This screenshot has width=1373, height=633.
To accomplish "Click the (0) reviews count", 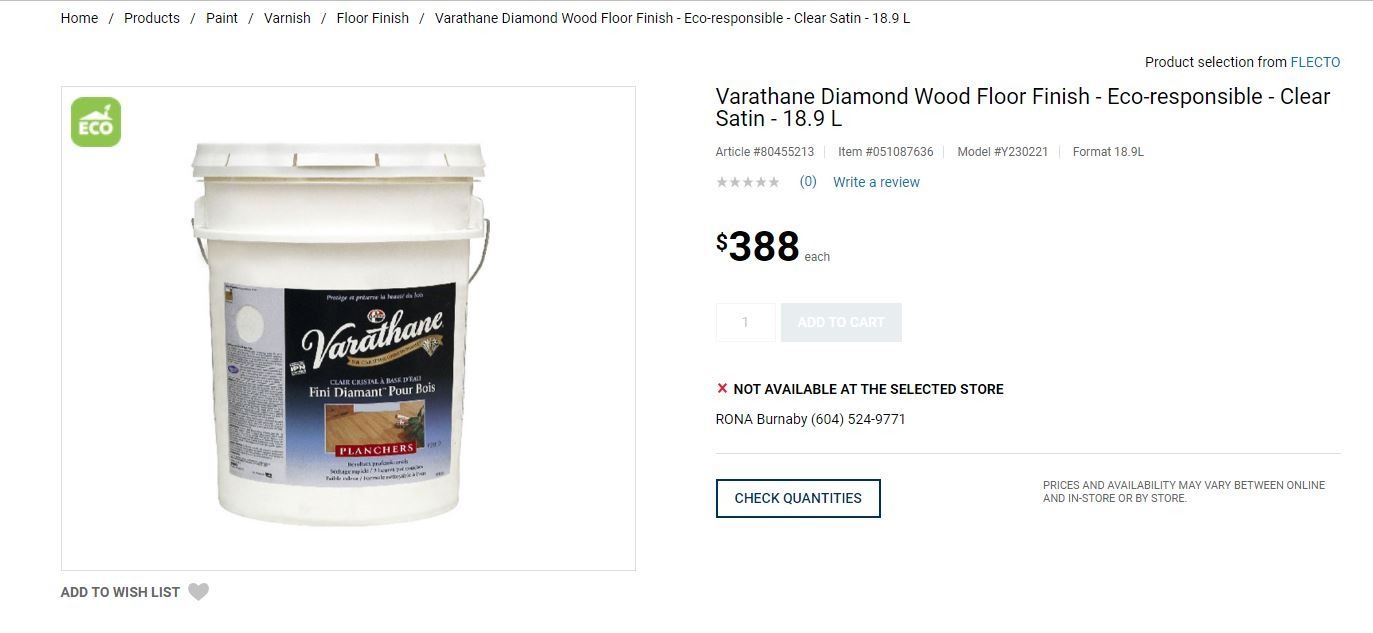I will click(808, 182).
